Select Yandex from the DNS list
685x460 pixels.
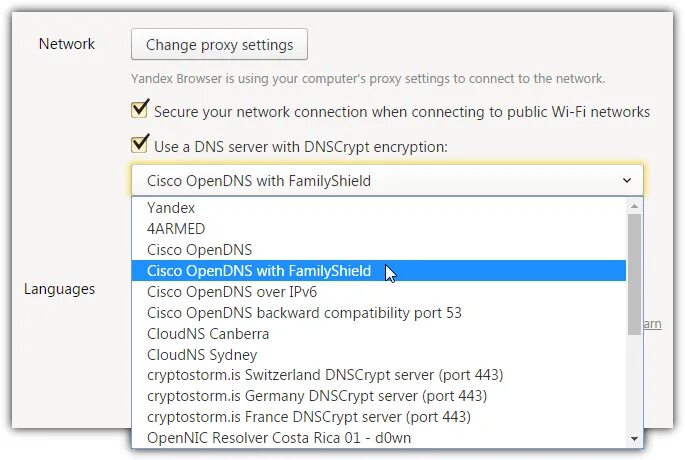pyautogui.click(x=379, y=208)
